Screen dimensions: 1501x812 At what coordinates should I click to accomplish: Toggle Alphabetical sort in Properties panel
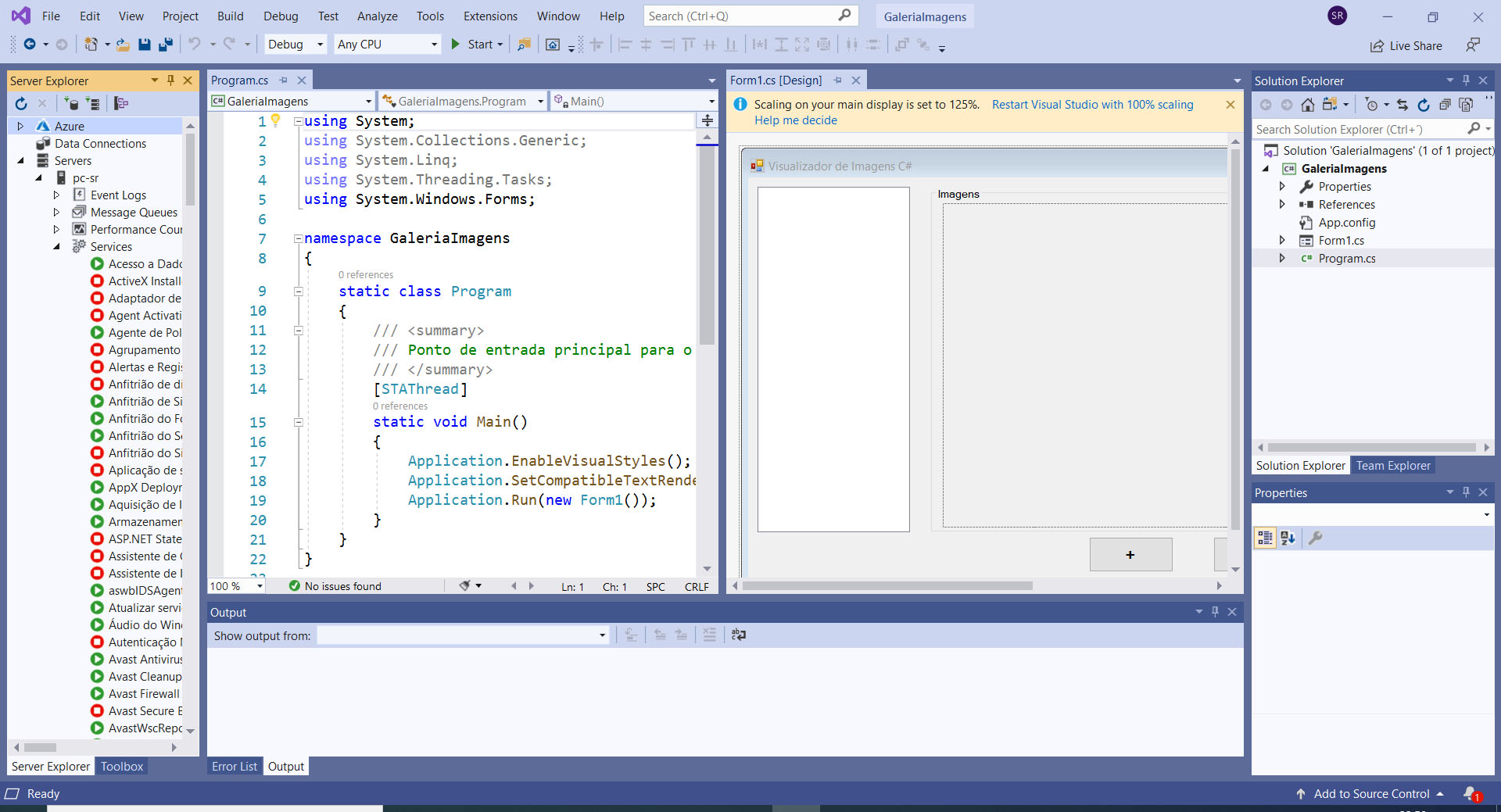1288,538
